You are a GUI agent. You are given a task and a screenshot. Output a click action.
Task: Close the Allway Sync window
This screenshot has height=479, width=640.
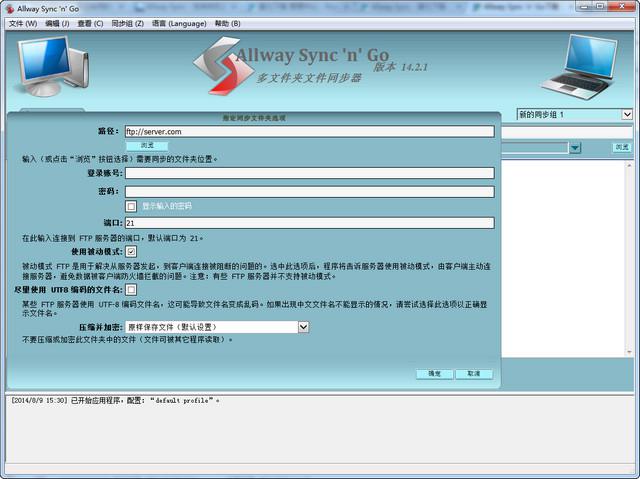click(x=622, y=6)
